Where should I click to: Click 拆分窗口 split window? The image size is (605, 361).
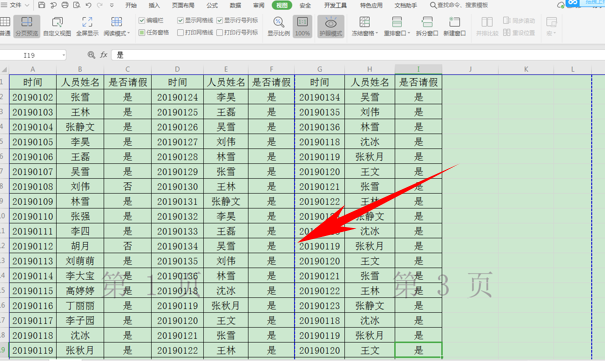coord(427,26)
